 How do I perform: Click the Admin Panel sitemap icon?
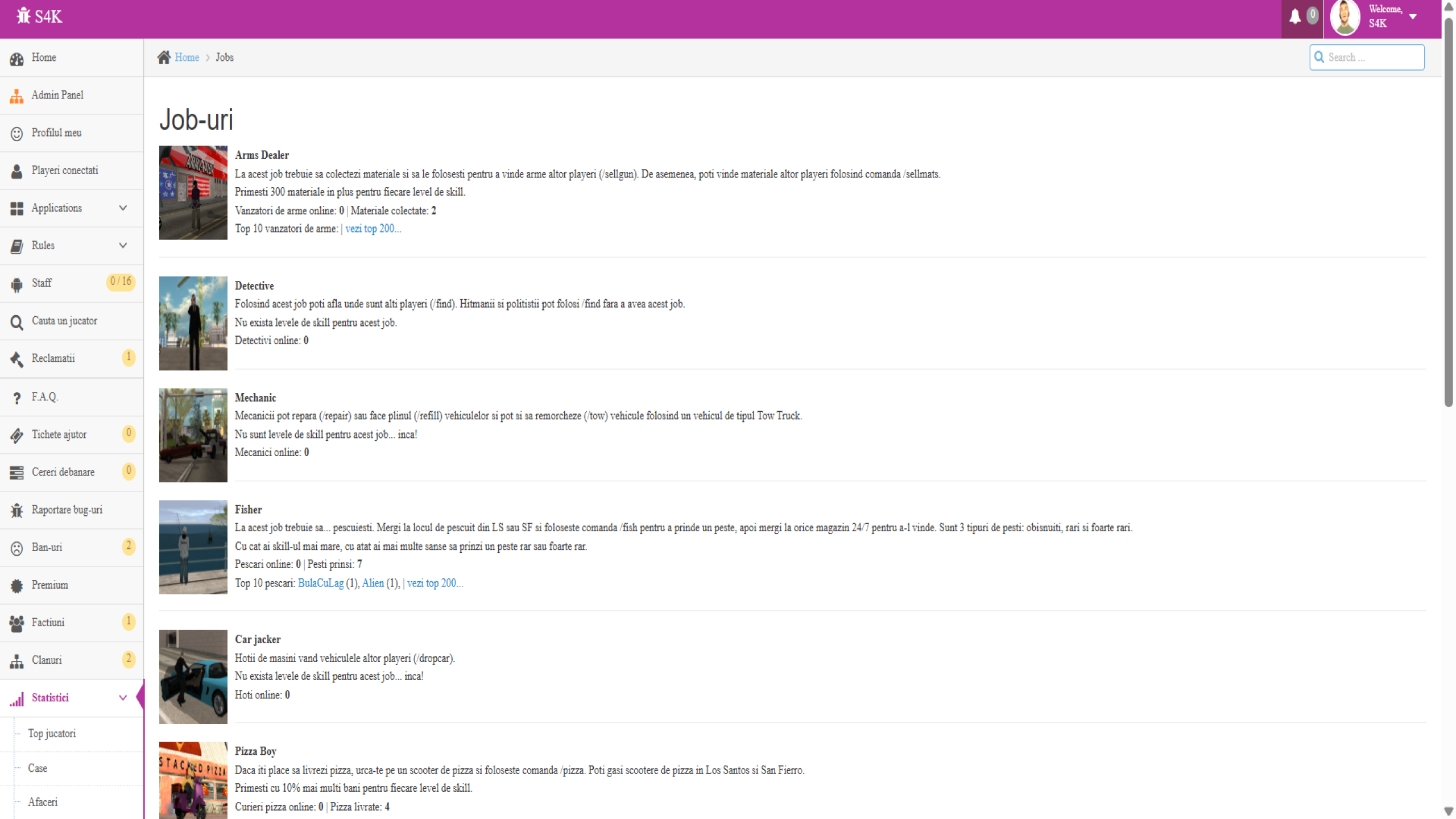coord(16,96)
